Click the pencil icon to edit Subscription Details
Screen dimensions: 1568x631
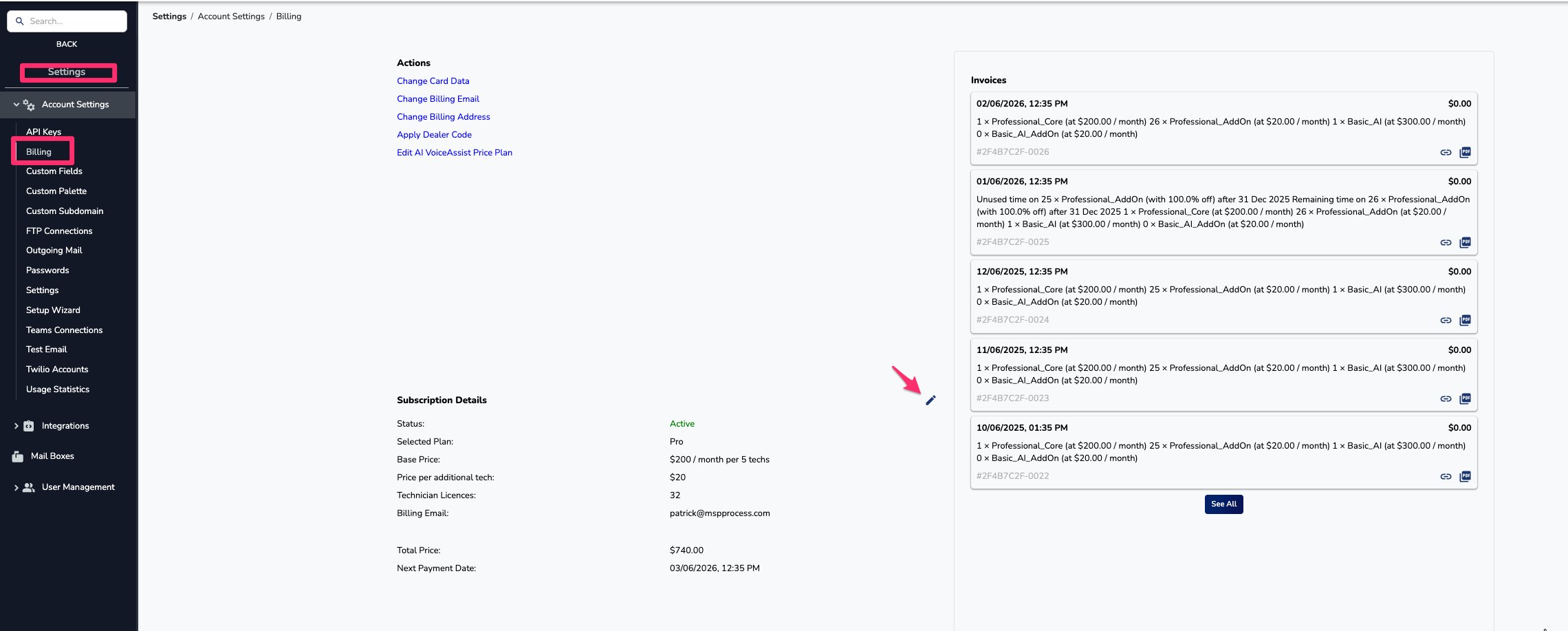pyautogui.click(x=930, y=400)
